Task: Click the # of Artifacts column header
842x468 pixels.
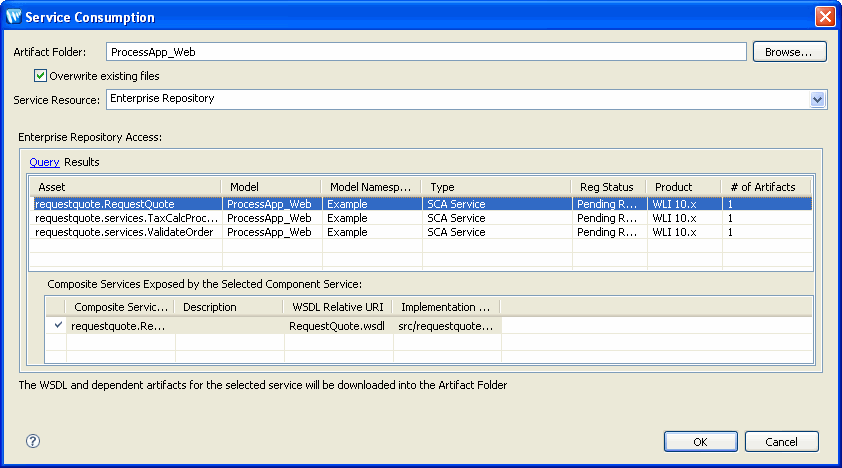Action: [x=766, y=187]
